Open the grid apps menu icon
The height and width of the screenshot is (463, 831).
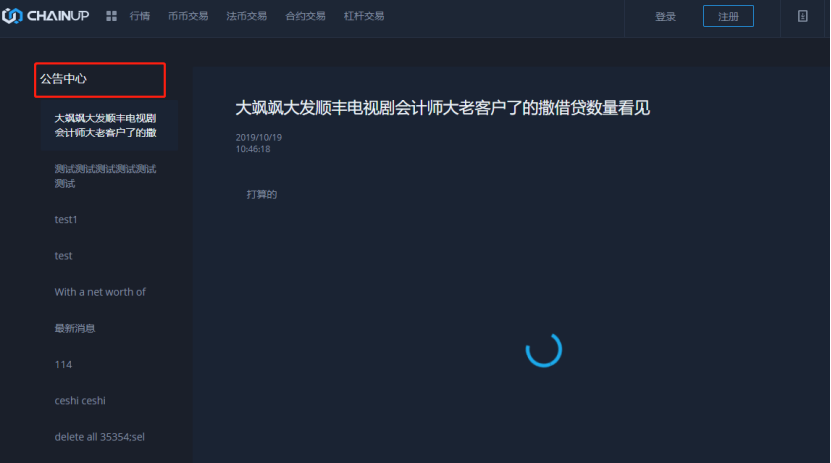[111, 16]
